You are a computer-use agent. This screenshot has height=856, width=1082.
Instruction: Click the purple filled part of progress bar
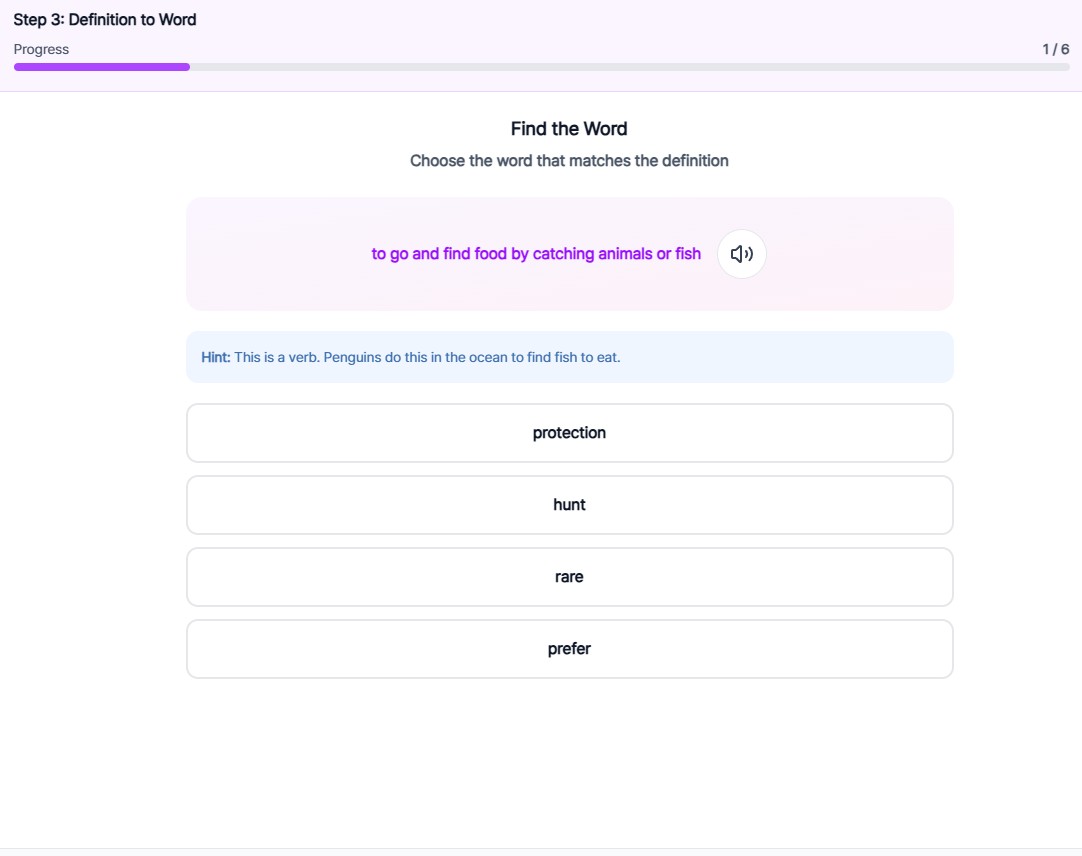coord(101,67)
